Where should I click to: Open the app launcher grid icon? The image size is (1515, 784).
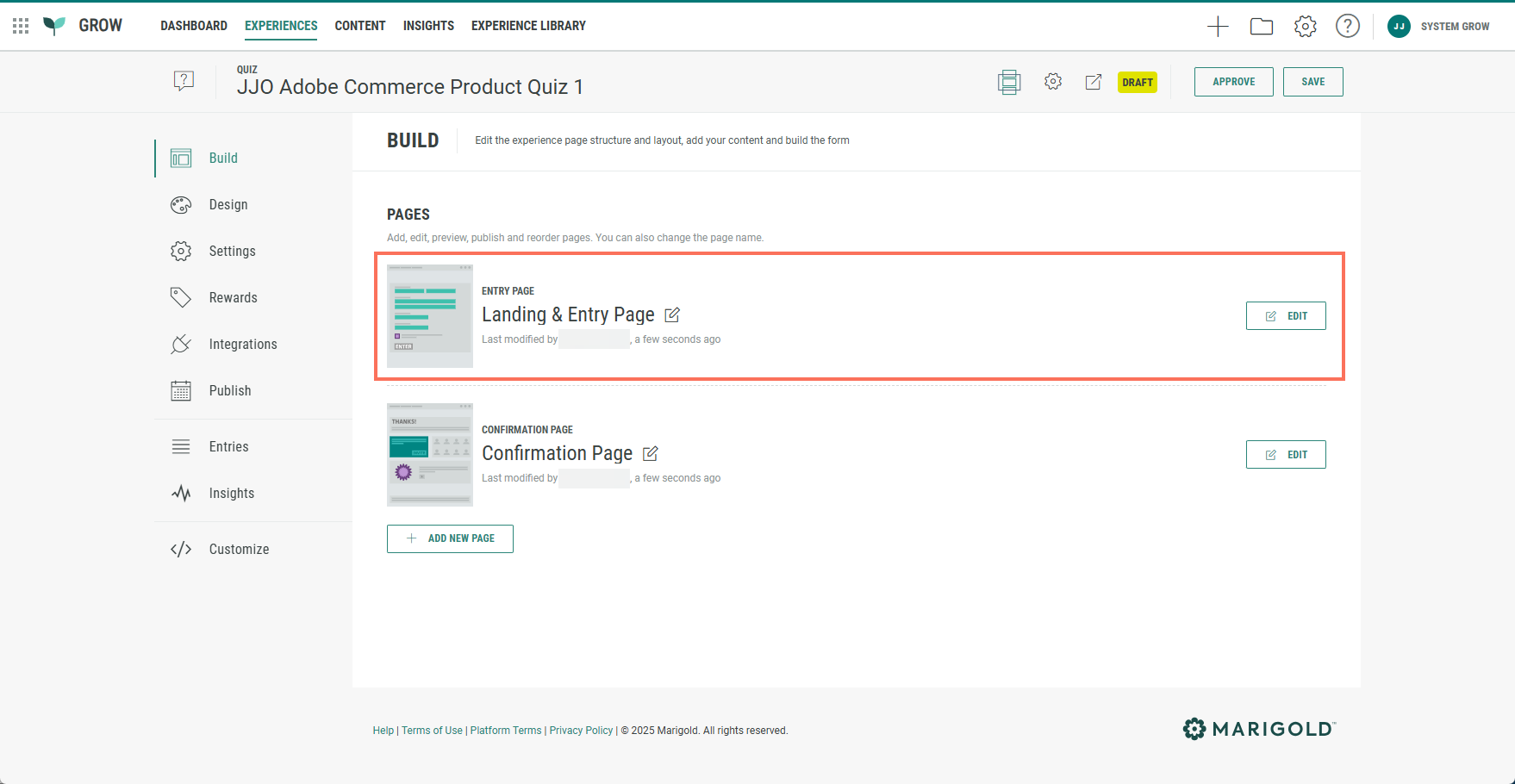click(21, 26)
